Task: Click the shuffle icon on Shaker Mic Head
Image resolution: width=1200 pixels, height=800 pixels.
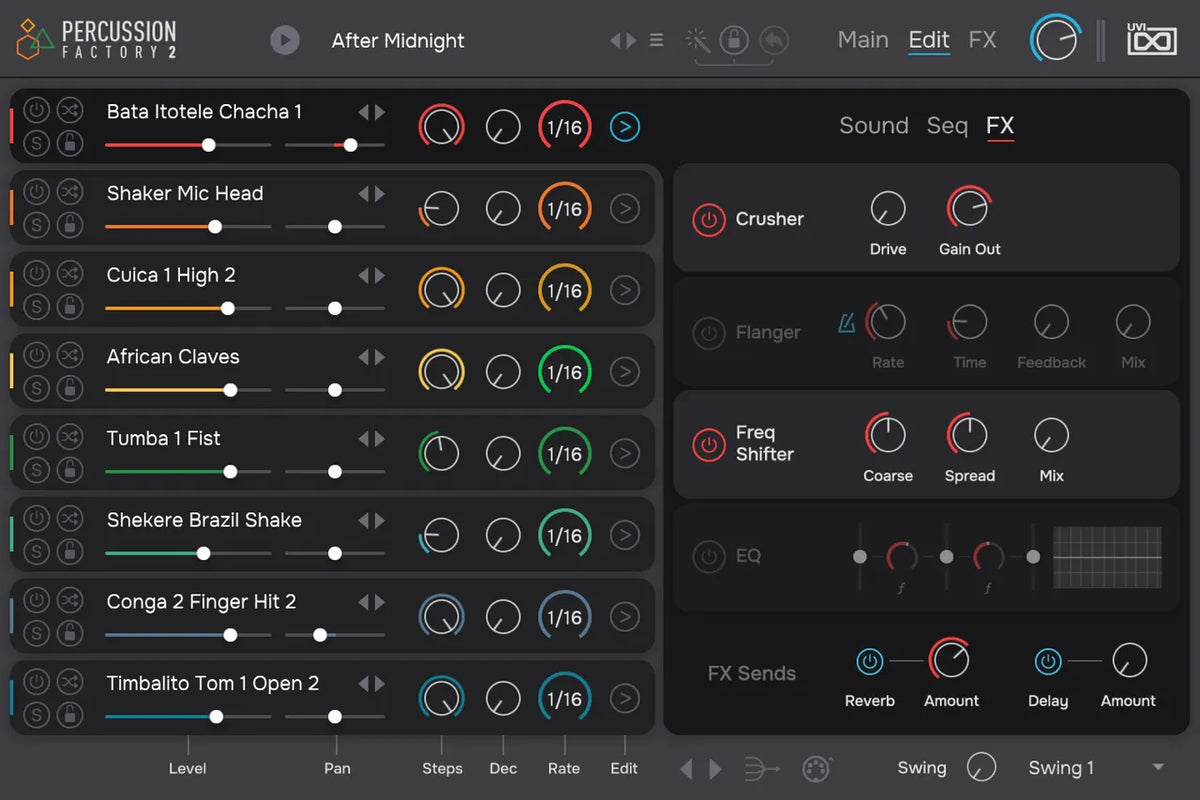Action: coord(69,191)
